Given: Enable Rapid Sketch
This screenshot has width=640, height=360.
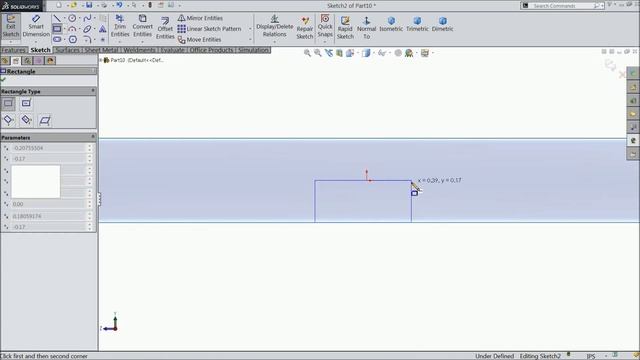Looking at the screenshot, I should [x=345, y=28].
